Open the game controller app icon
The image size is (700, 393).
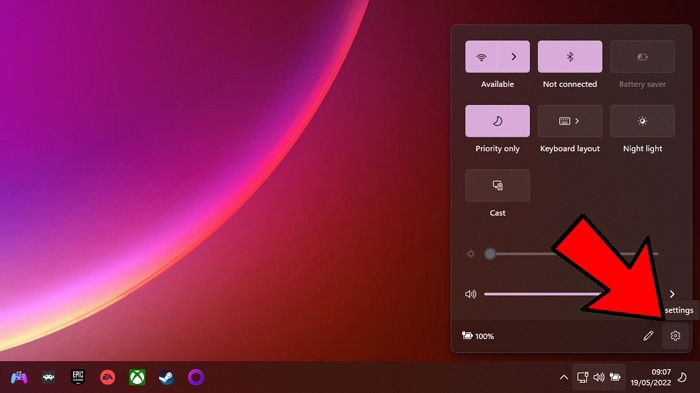point(19,378)
